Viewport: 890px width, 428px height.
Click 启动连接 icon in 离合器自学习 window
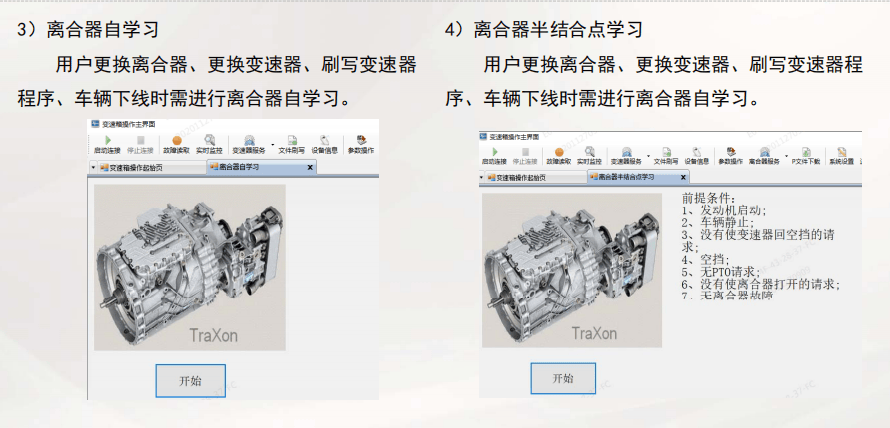(x=107, y=144)
